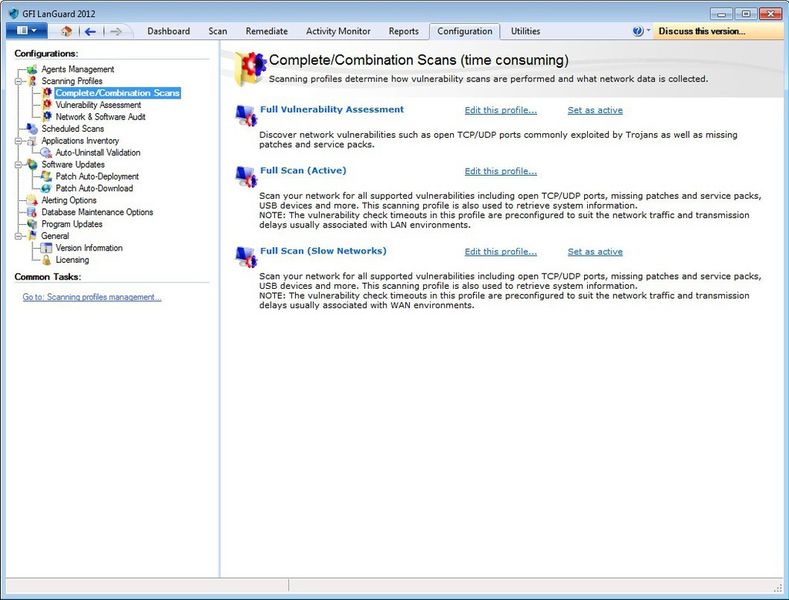This screenshot has height=600, width=789.
Task: Click the Home icon in toolbar
Action: pos(66,31)
